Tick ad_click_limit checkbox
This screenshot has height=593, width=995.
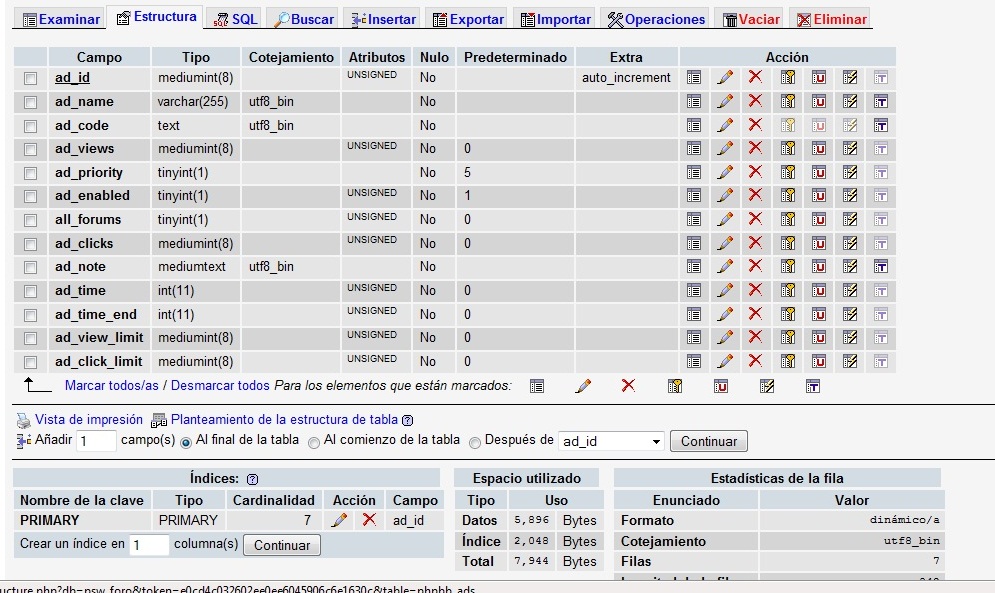tap(30, 363)
